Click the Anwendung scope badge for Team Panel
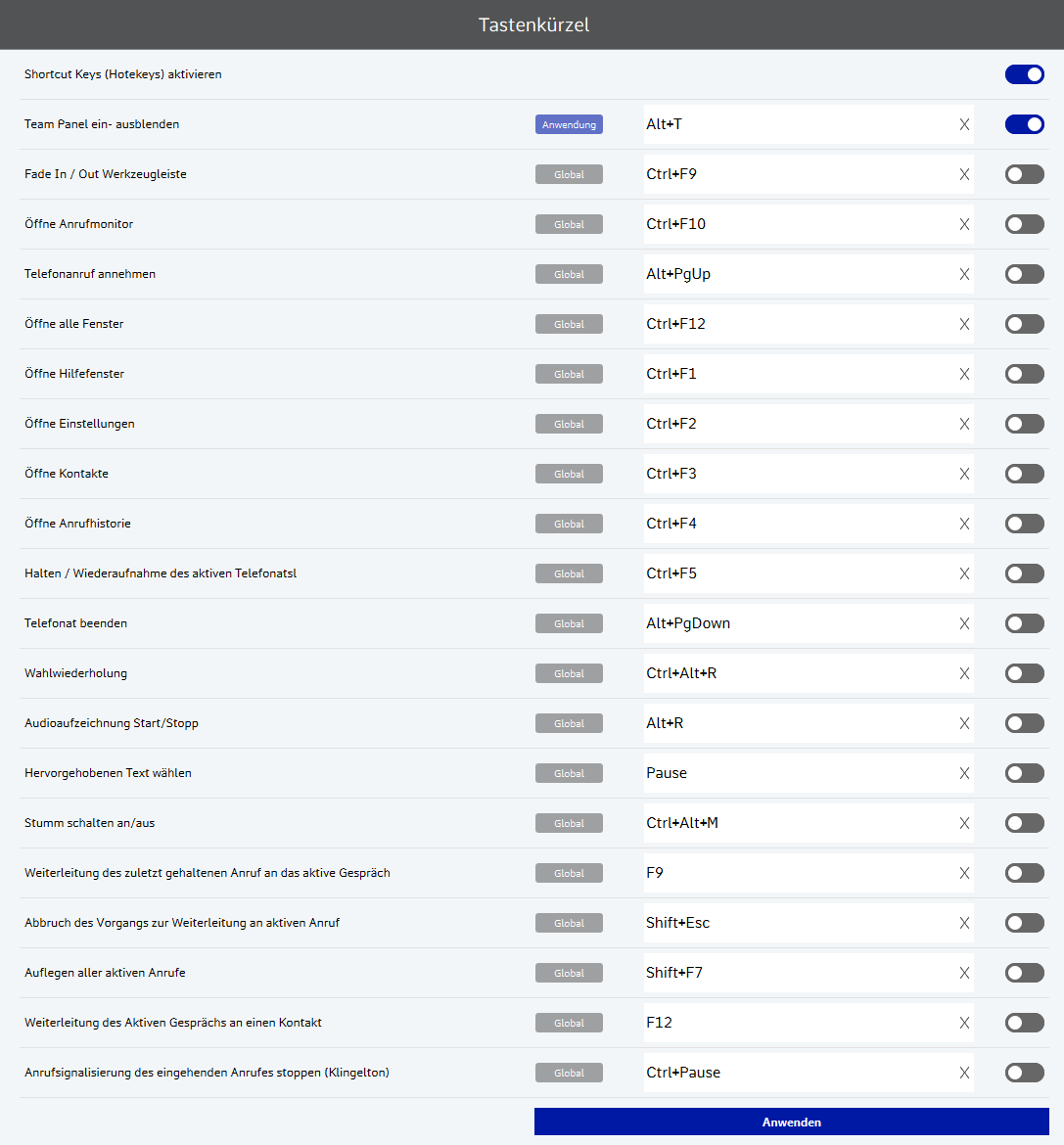1064x1145 pixels. point(569,124)
